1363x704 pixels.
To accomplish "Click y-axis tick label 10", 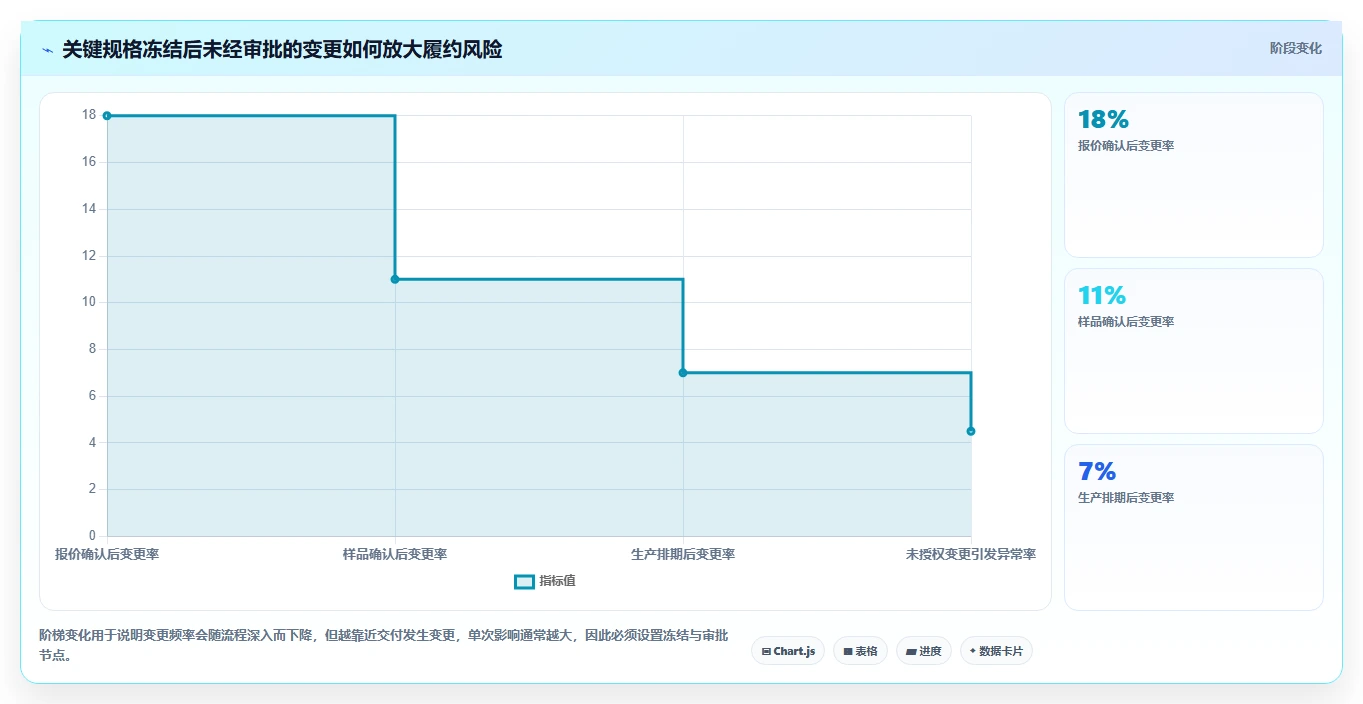I will pyautogui.click(x=89, y=302).
